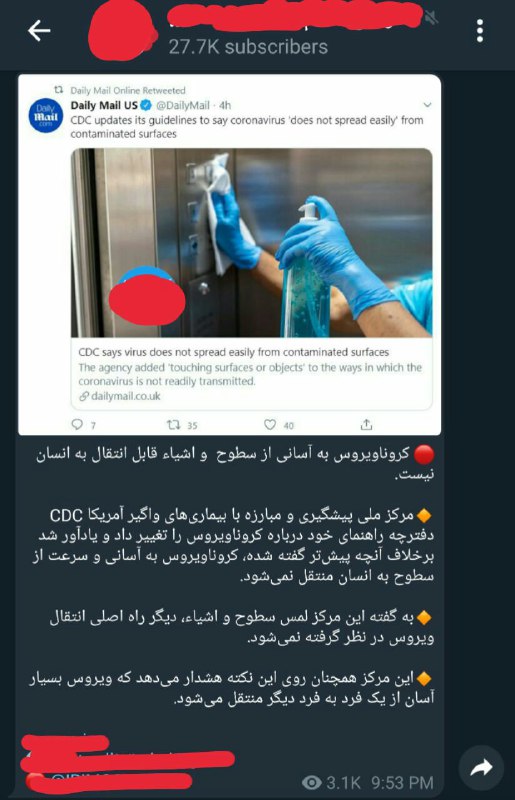Tap the muted speaker icon beside channel name
Screen dimensions: 515x800
pos(431,19)
